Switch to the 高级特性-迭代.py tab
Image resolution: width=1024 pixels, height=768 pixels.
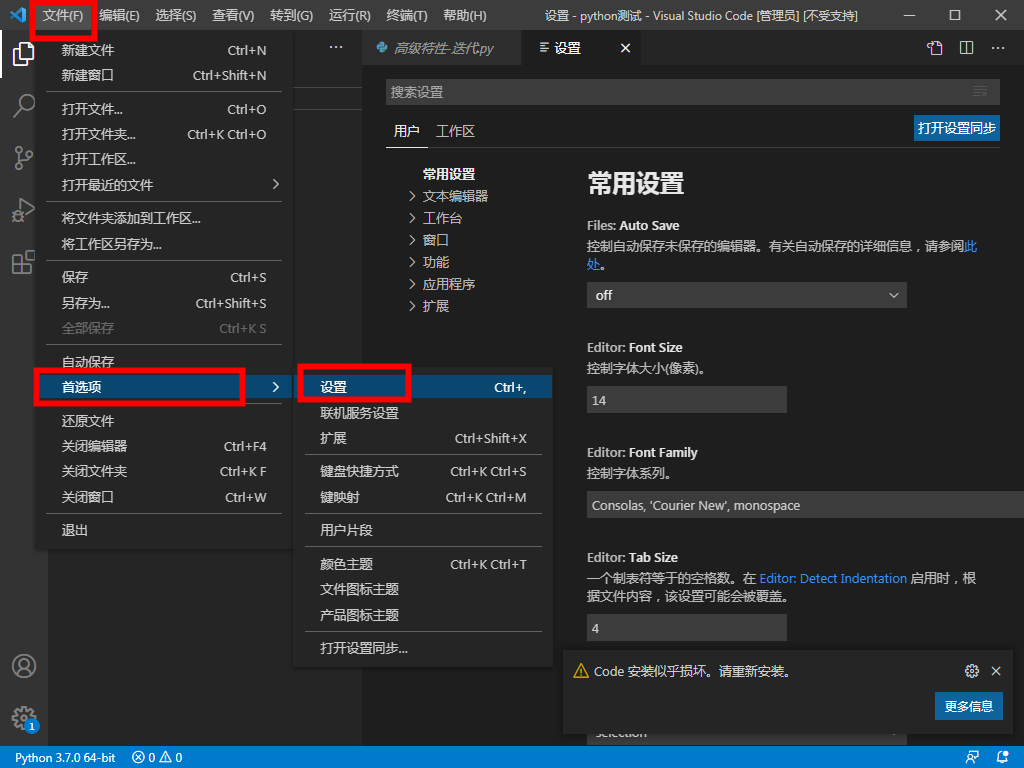tap(442, 48)
